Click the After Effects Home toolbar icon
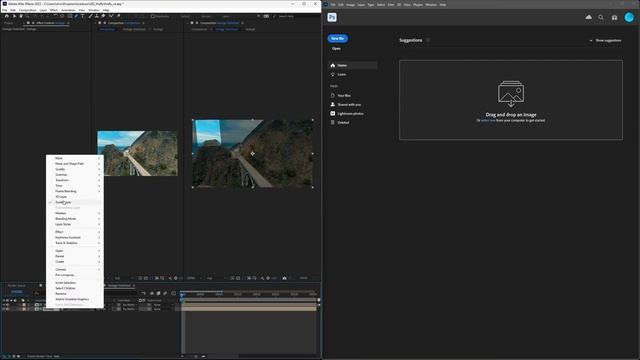Image resolution: width=640 pixels, height=360 pixels. tap(7, 16)
